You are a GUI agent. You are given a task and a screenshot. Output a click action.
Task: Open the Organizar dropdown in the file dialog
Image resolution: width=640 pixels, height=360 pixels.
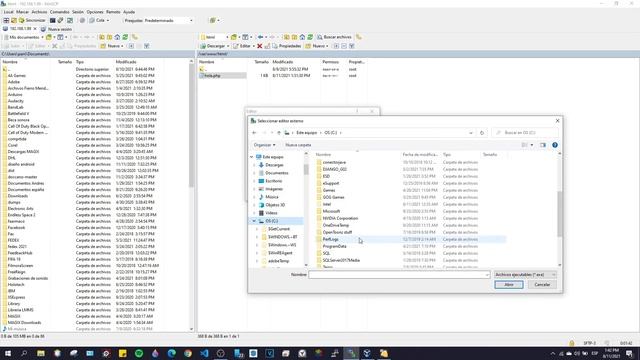point(264,145)
